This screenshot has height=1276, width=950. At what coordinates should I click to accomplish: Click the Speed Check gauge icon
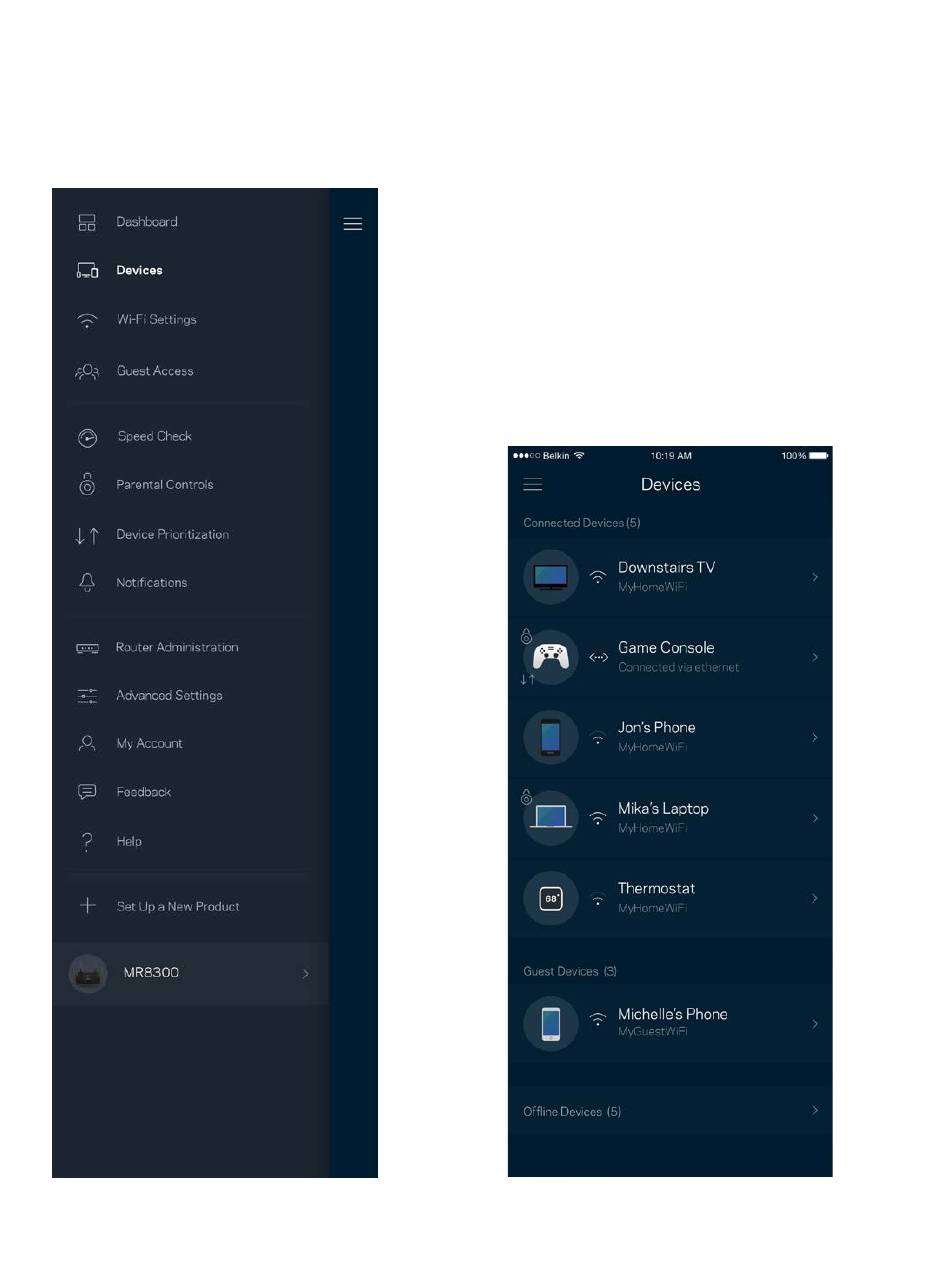click(87, 437)
